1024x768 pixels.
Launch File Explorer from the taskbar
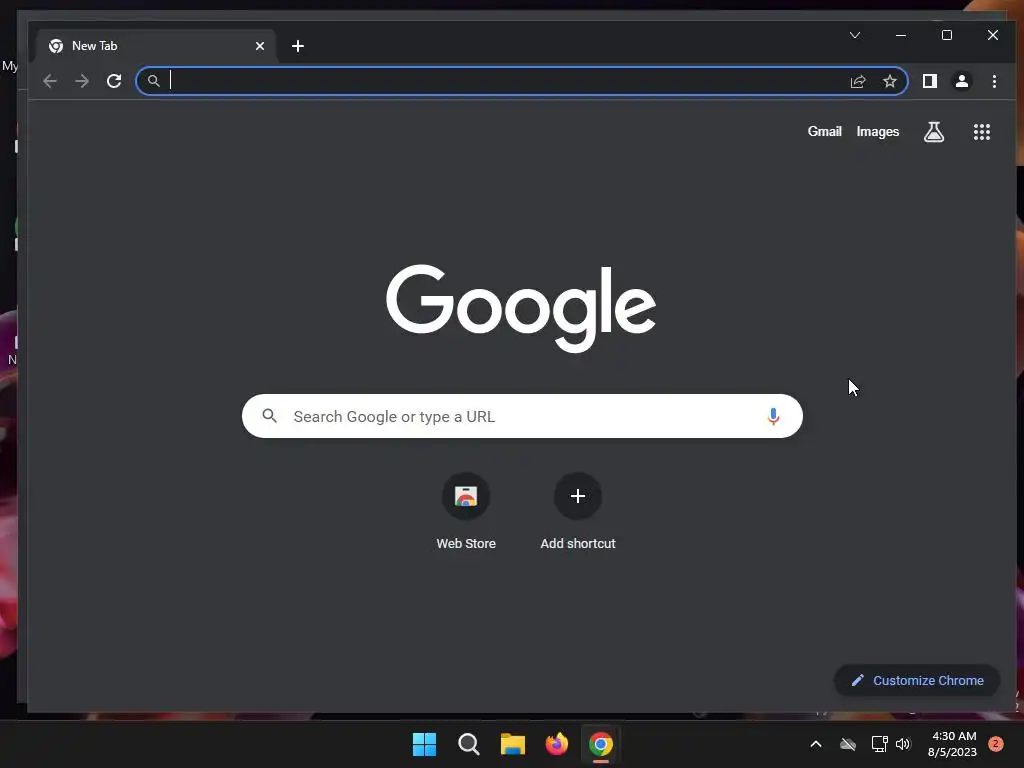[513, 744]
